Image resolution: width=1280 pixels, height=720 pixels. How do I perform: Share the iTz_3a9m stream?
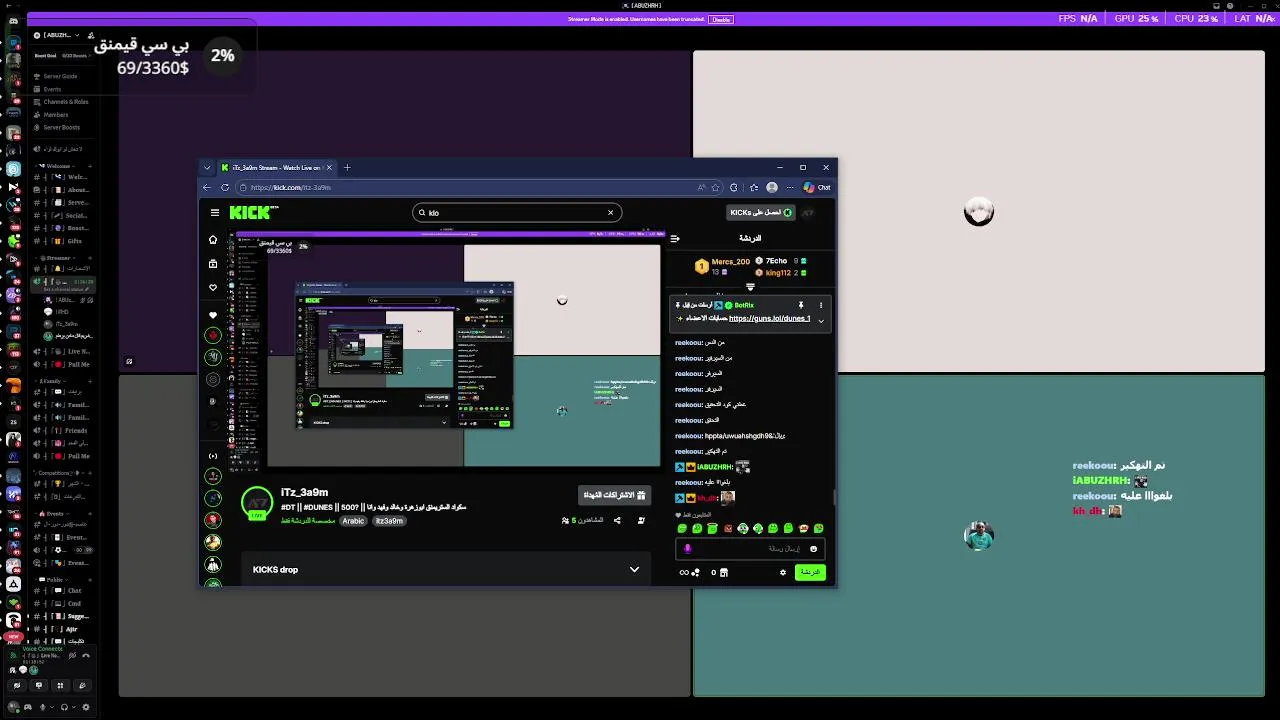click(617, 520)
